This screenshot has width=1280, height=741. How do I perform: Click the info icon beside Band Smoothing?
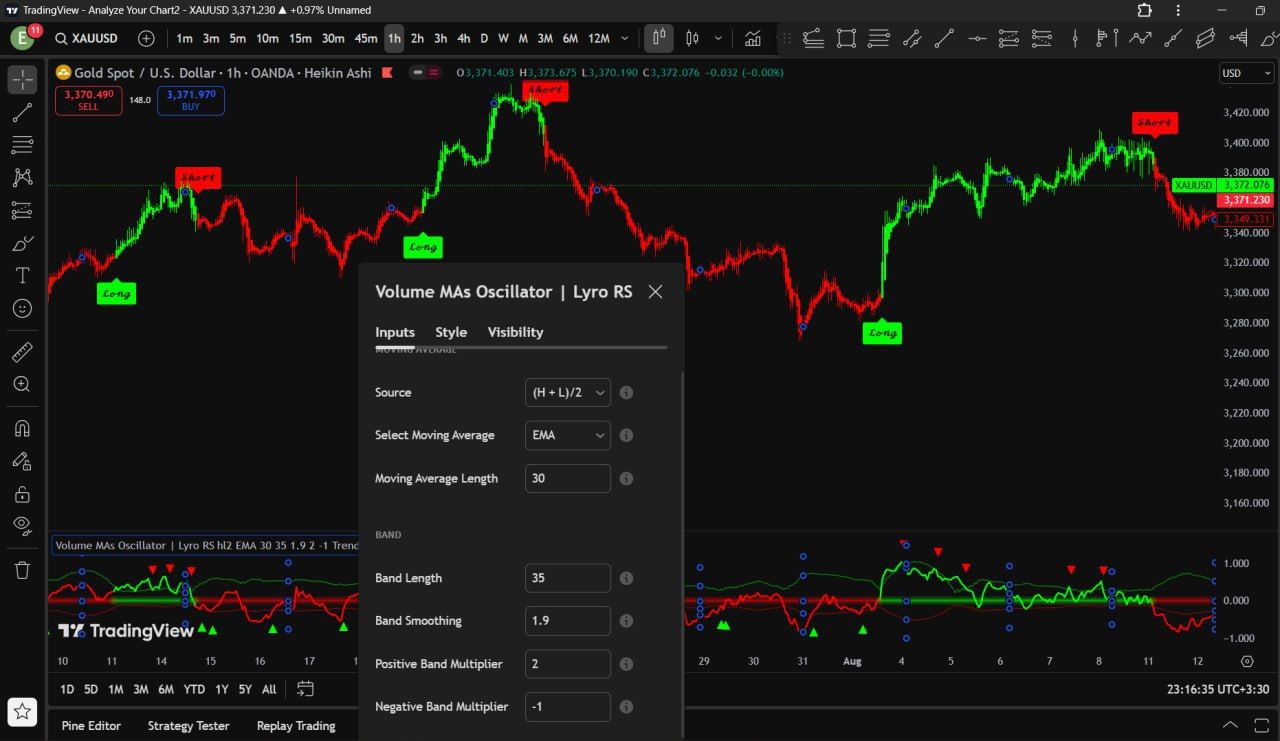tap(626, 621)
